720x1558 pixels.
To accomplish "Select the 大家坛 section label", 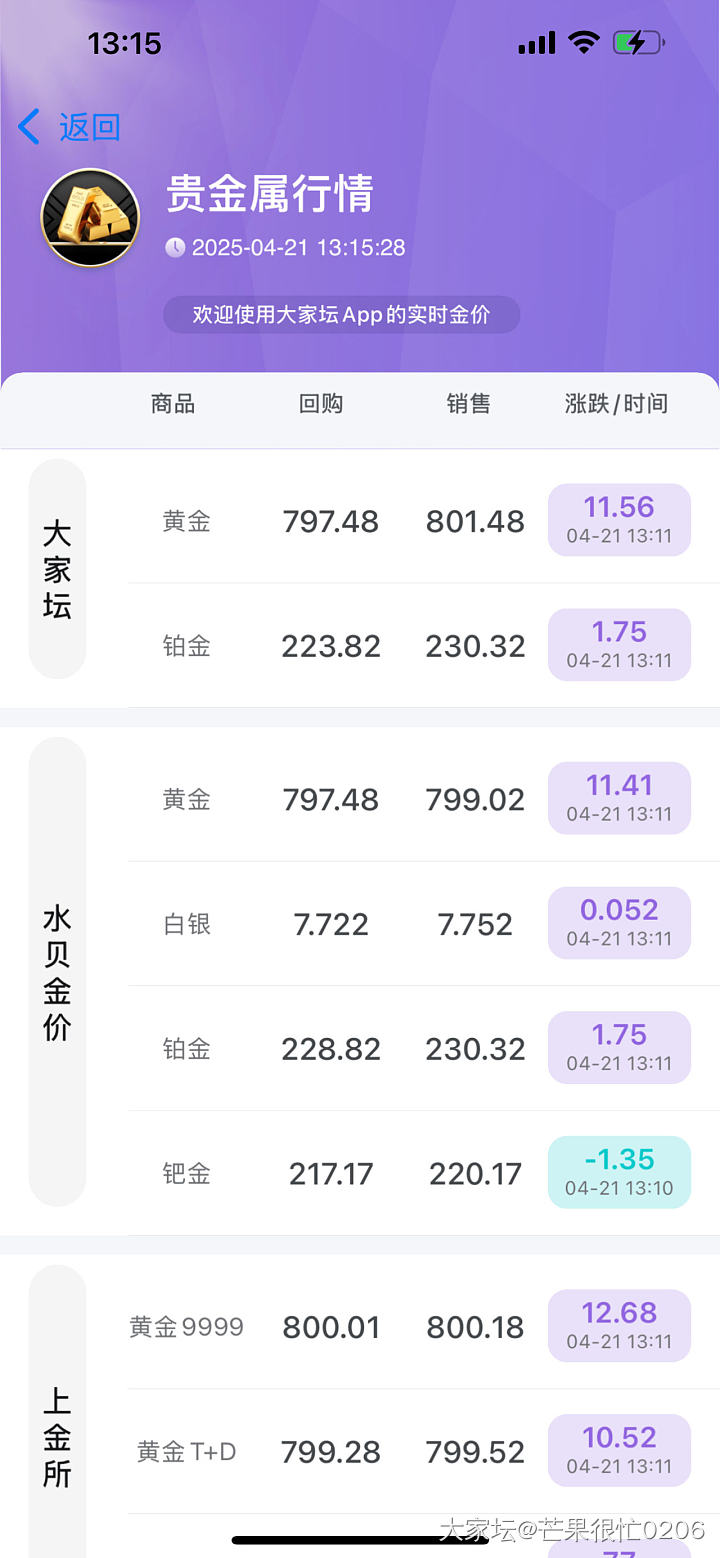I will point(57,568).
